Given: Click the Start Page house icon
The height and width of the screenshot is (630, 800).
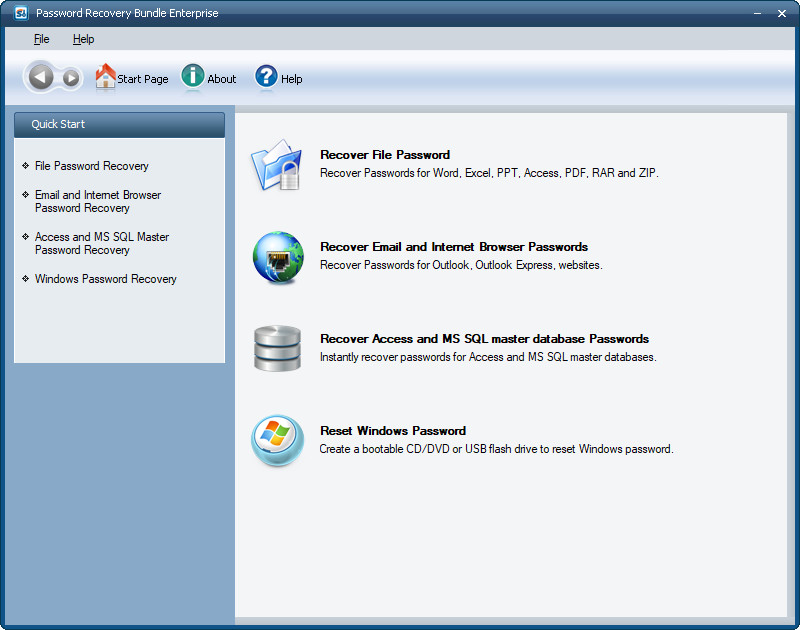Looking at the screenshot, I should coord(106,76).
